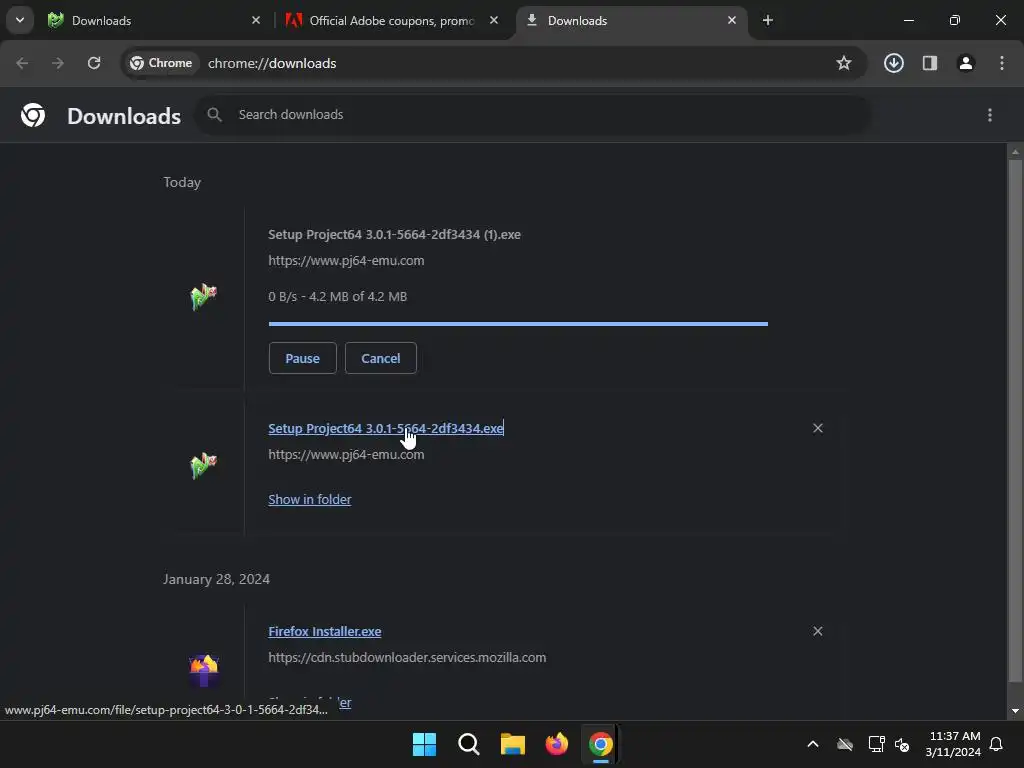Viewport: 1024px width, 768px height.
Task: Remove Setup Project64 entry from list
Action: tap(818, 428)
